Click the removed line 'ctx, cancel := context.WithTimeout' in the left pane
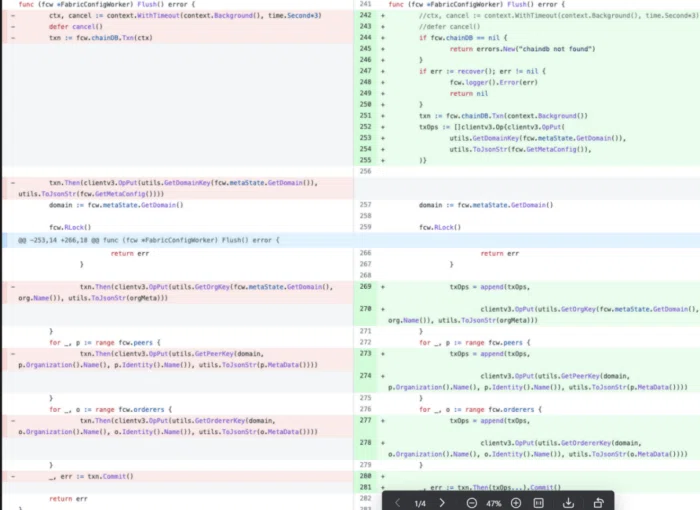 pyautogui.click(x=185, y=15)
